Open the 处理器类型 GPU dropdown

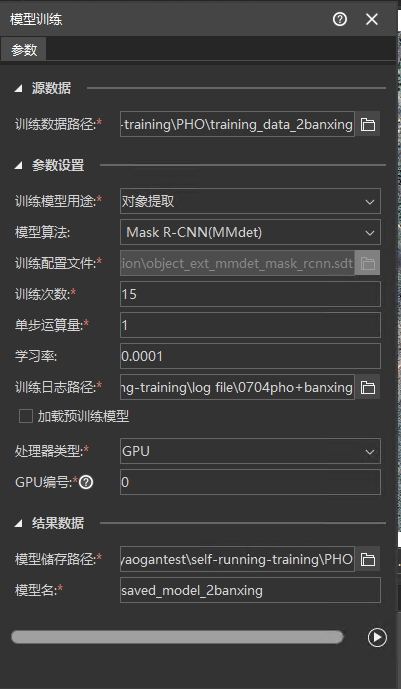pos(250,451)
